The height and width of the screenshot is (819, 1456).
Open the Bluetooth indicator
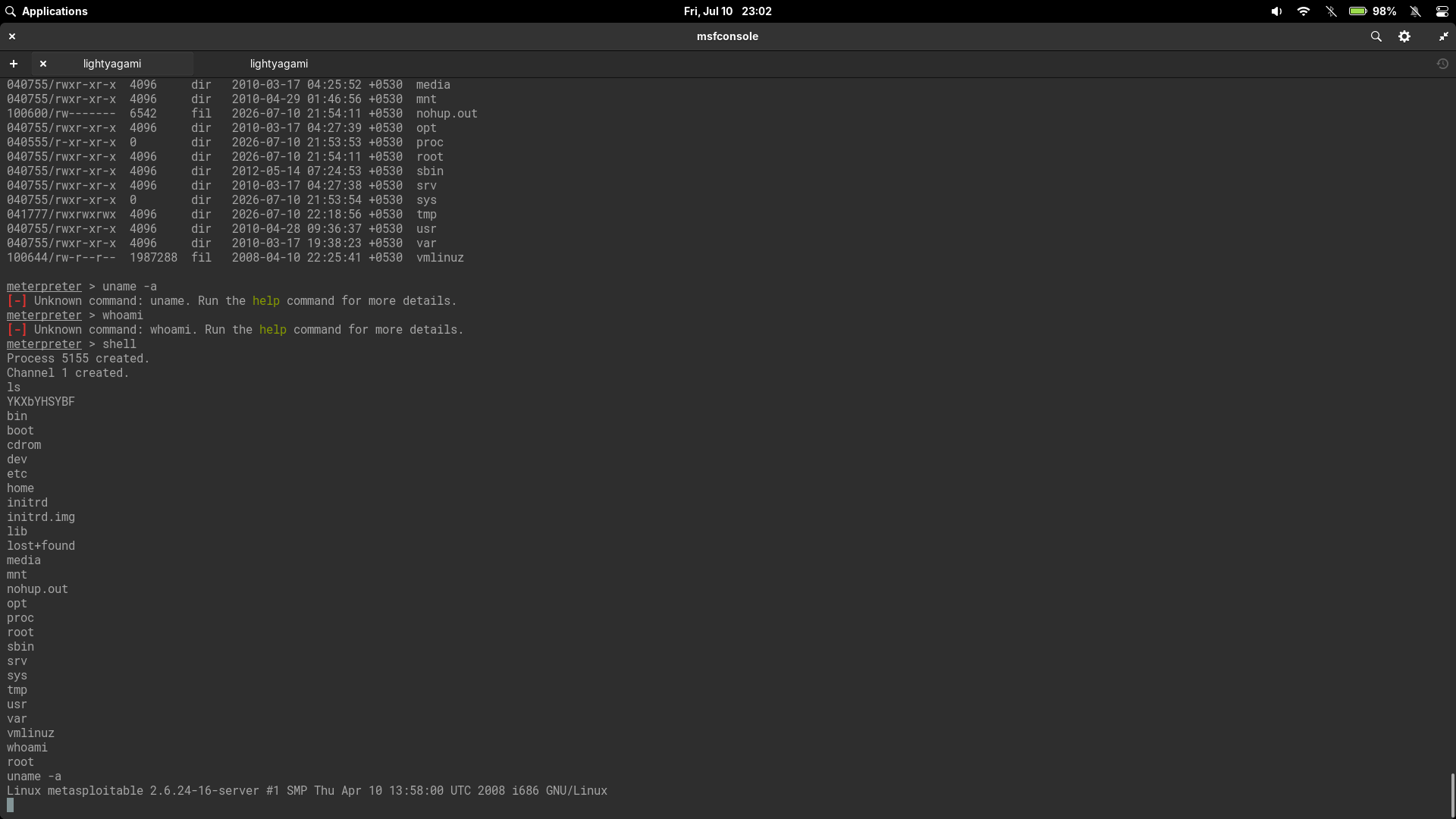tap(1331, 11)
